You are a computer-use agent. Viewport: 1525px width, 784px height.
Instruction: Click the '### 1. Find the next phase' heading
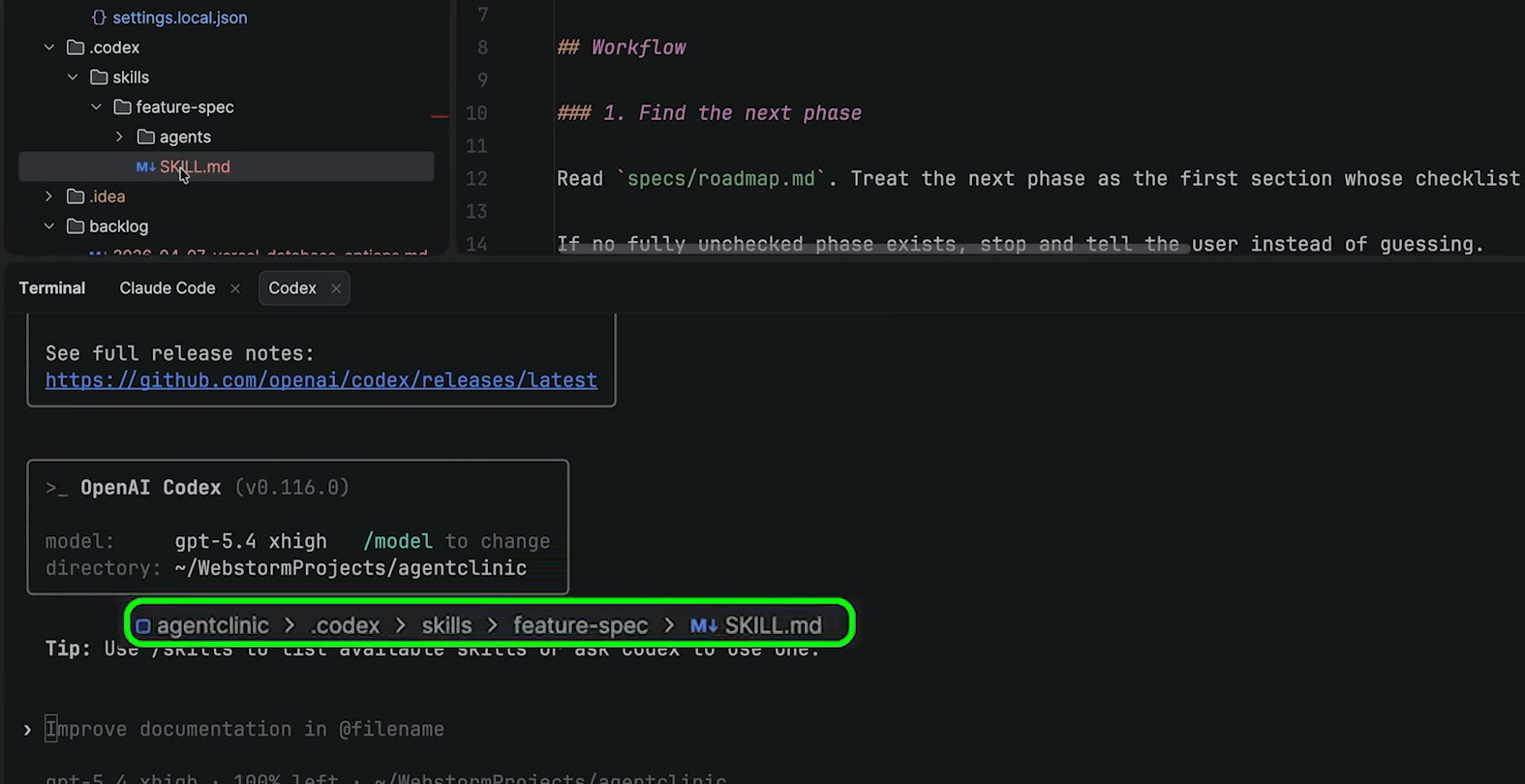tap(709, 113)
